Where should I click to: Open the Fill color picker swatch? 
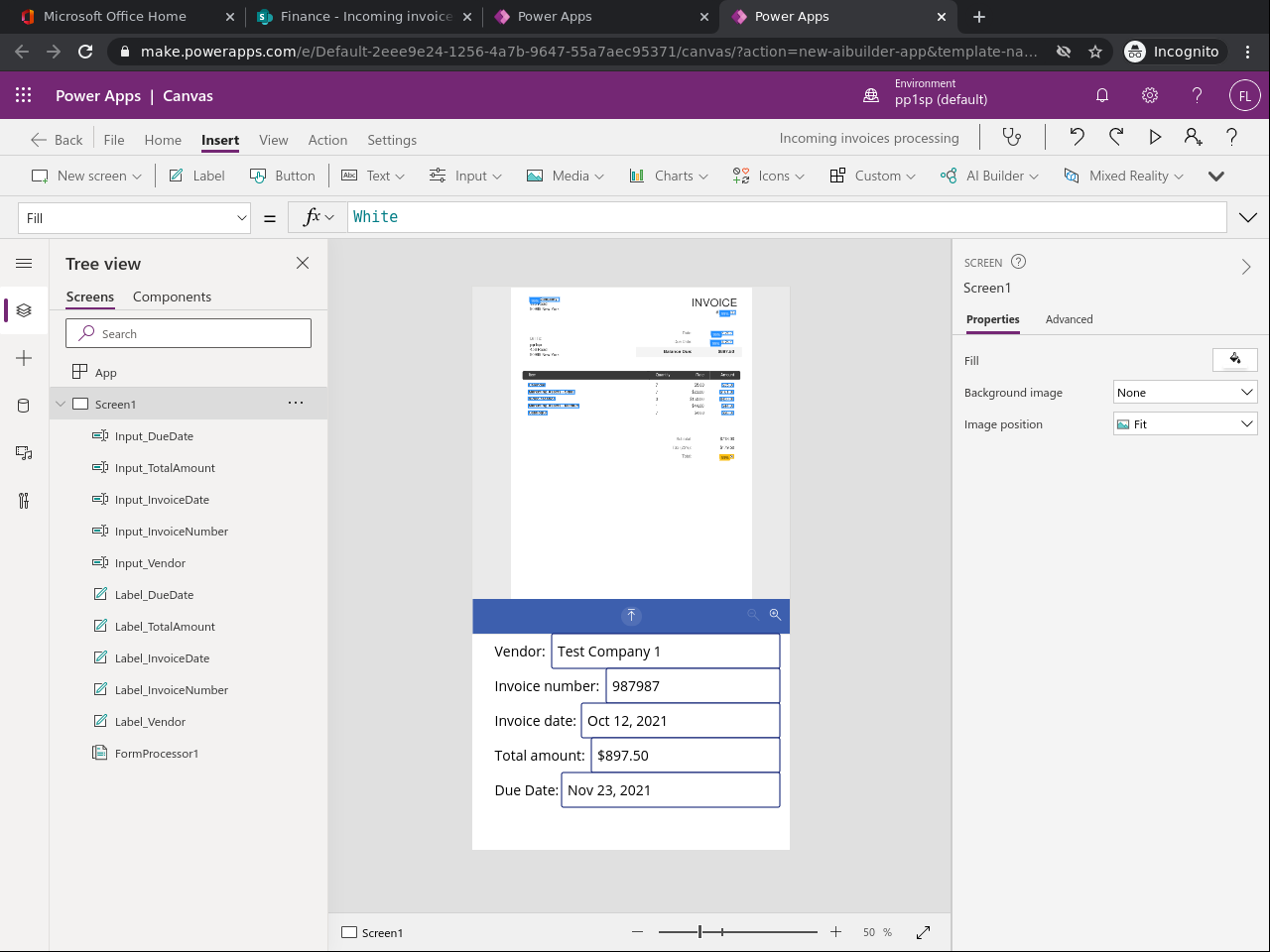[1235, 359]
